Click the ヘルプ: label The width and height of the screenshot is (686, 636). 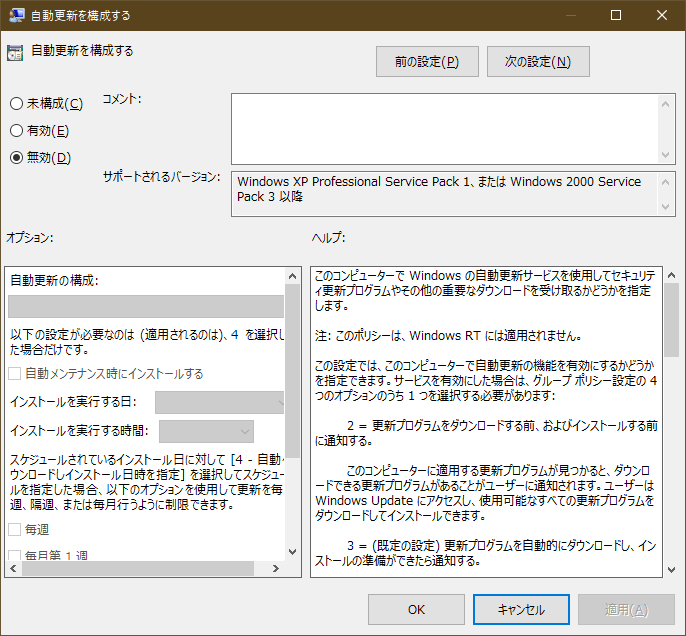click(329, 238)
